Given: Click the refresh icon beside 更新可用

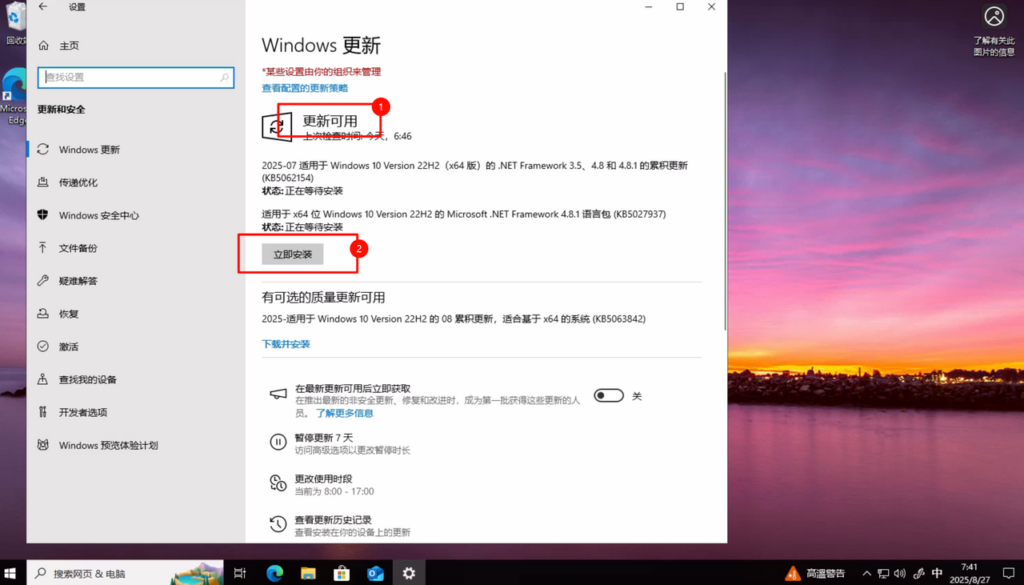Looking at the screenshot, I should coord(276,127).
